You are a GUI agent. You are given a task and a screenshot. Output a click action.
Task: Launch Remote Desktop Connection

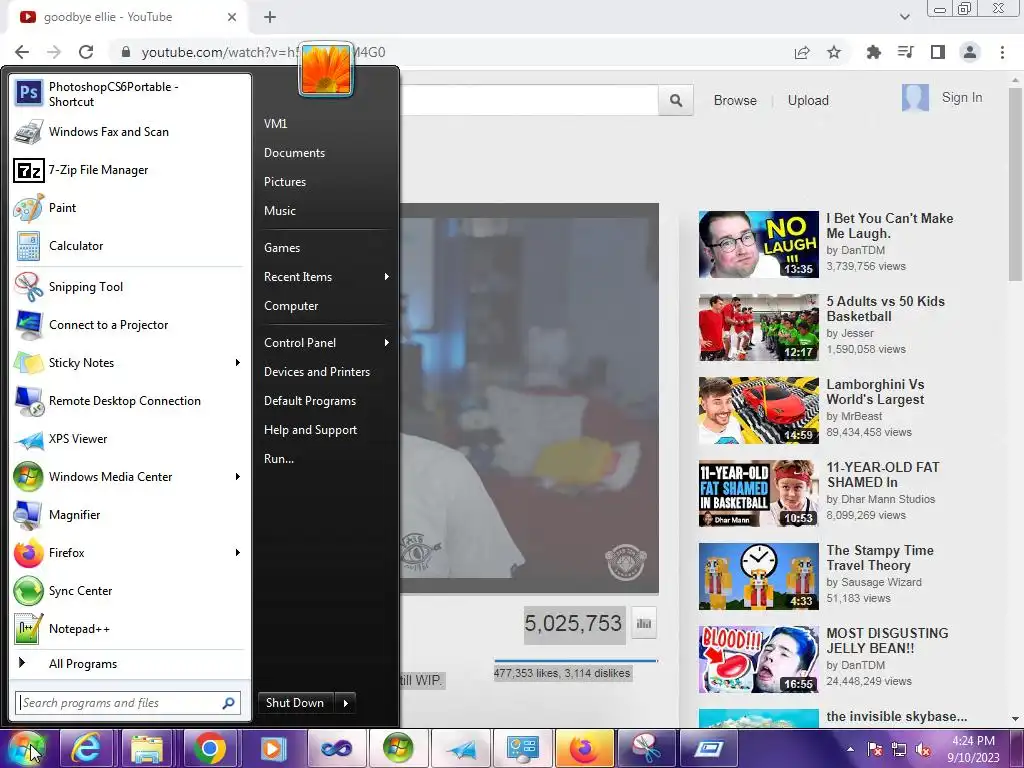click(129, 400)
